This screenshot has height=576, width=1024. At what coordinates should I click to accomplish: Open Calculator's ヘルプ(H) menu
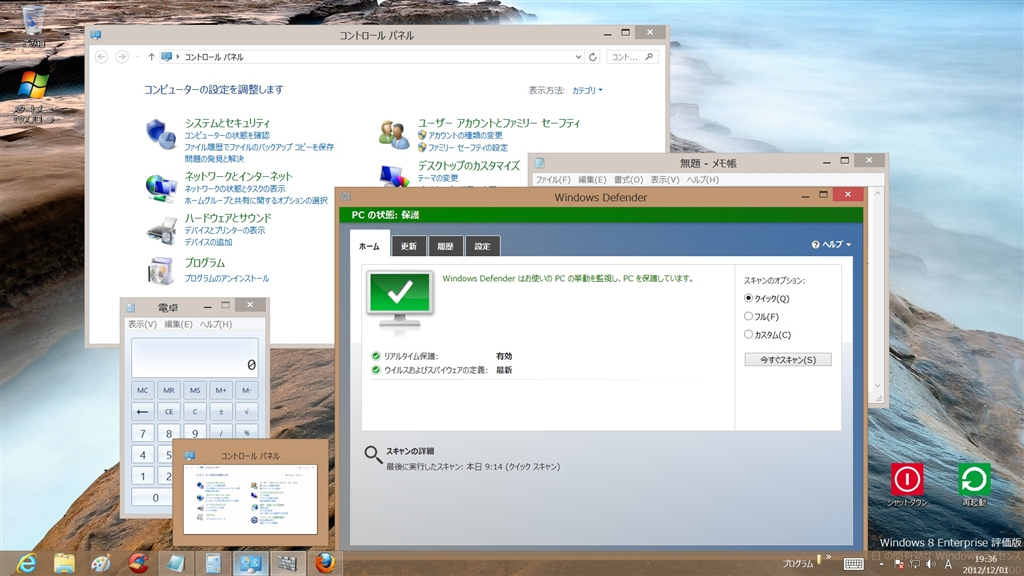click(216, 324)
